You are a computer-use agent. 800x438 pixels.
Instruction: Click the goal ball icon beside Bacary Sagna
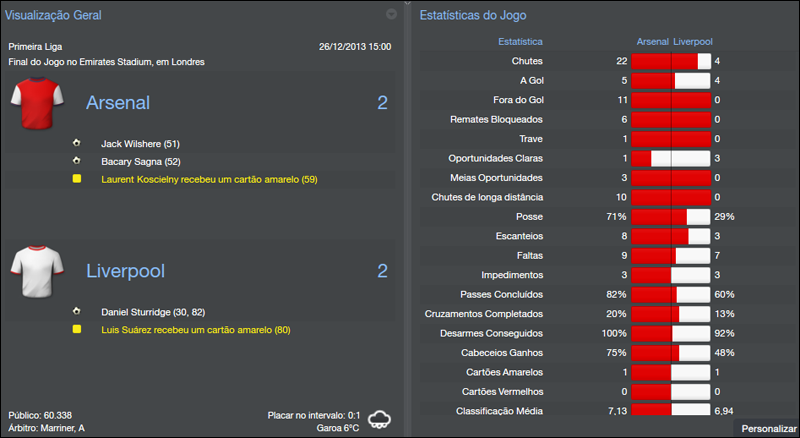click(77, 161)
